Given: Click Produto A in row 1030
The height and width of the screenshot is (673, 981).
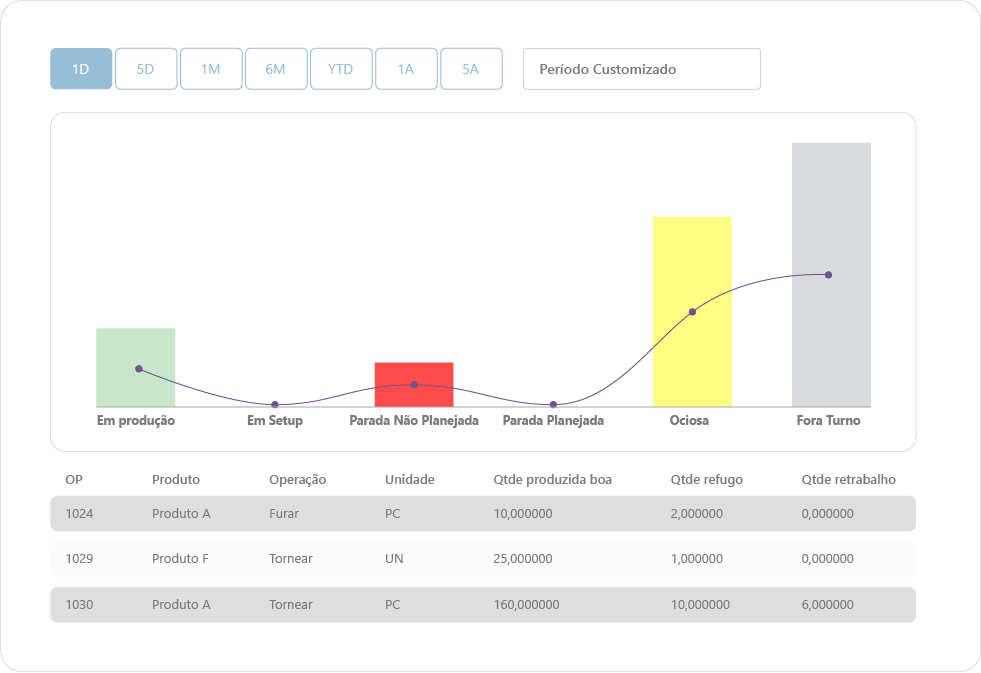Looking at the screenshot, I should pos(181,605).
